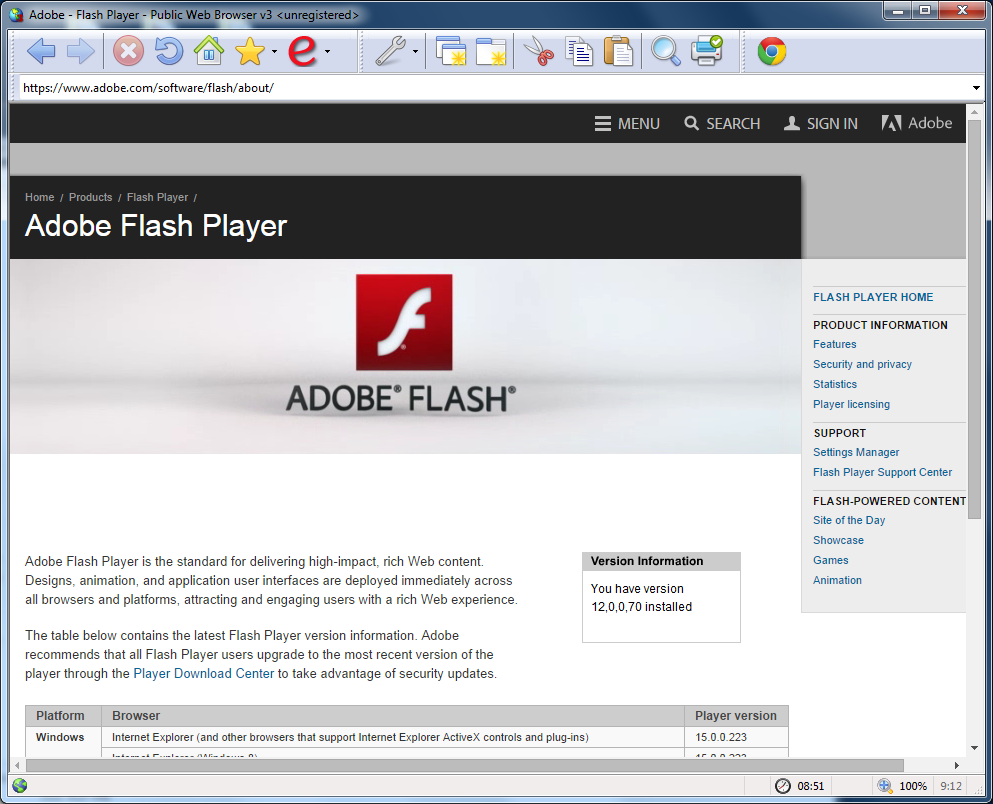Stop loading with the red X icon
993x804 pixels.
128,51
